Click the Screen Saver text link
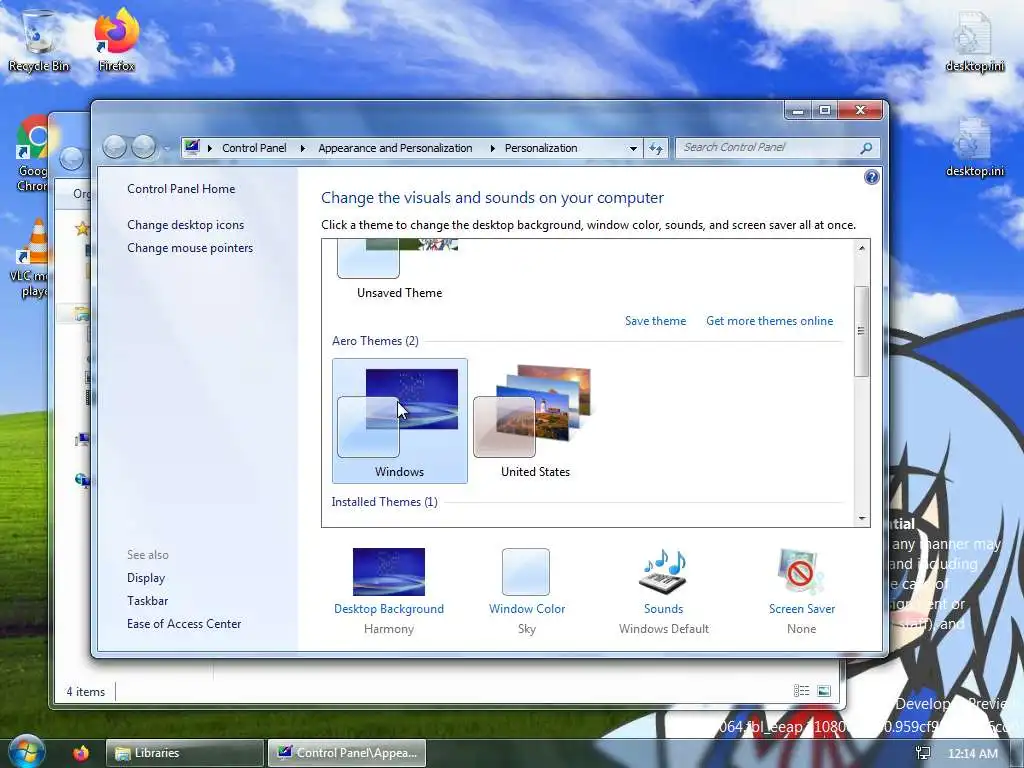 click(x=801, y=609)
